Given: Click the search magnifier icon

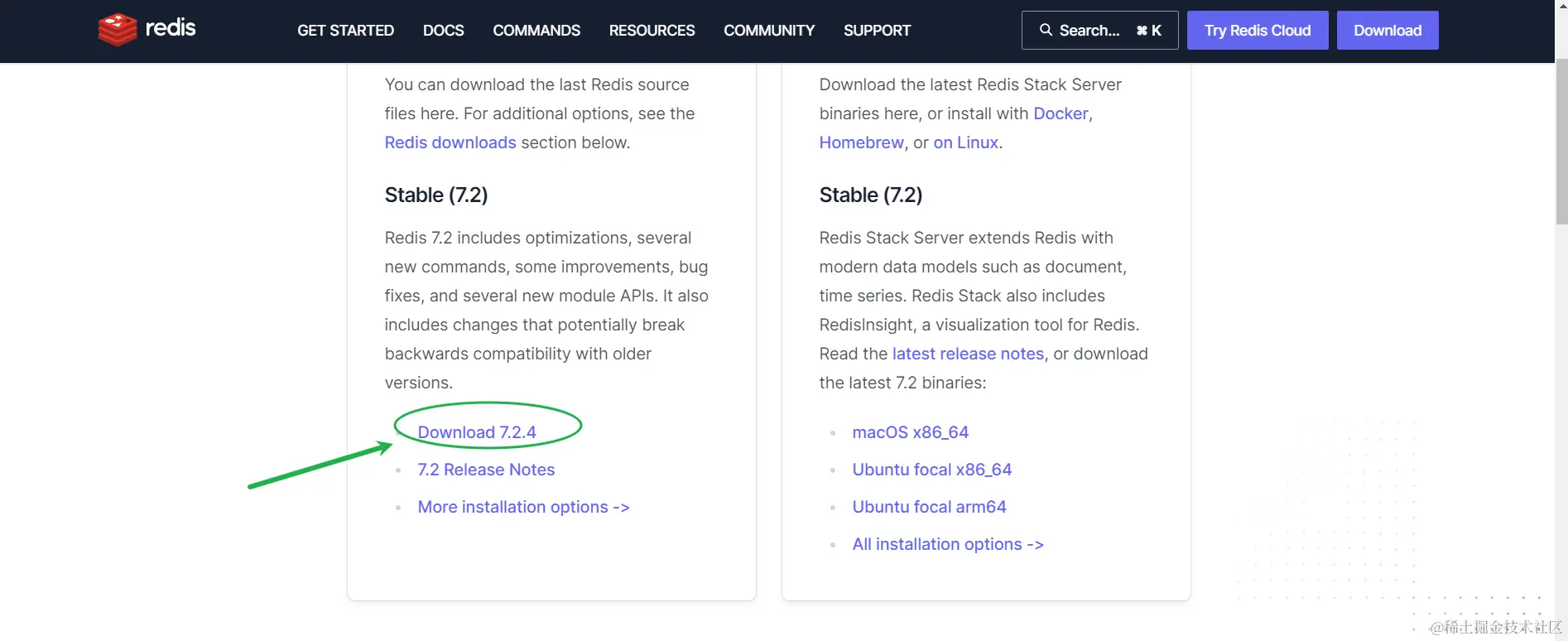Looking at the screenshot, I should (x=1046, y=30).
